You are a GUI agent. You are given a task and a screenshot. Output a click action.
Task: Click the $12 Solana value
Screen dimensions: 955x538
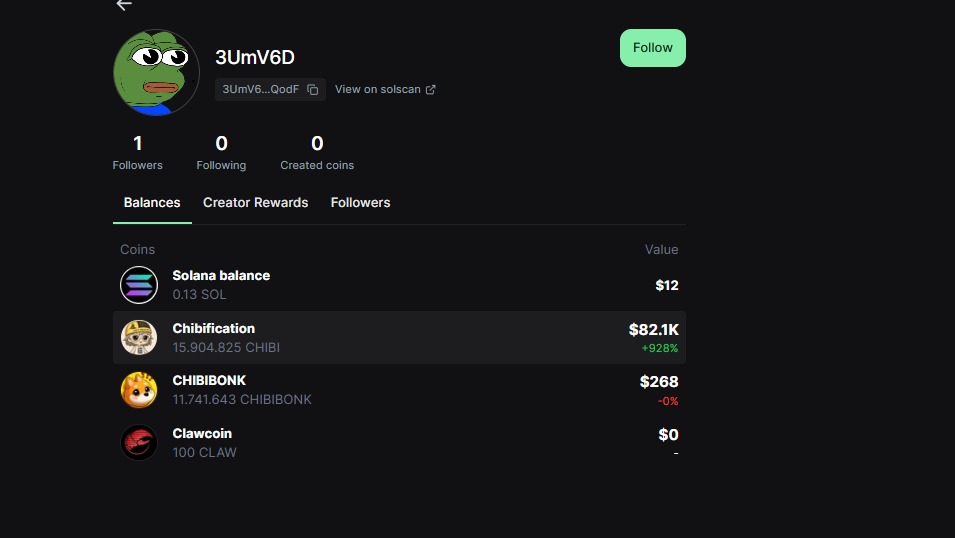point(667,285)
